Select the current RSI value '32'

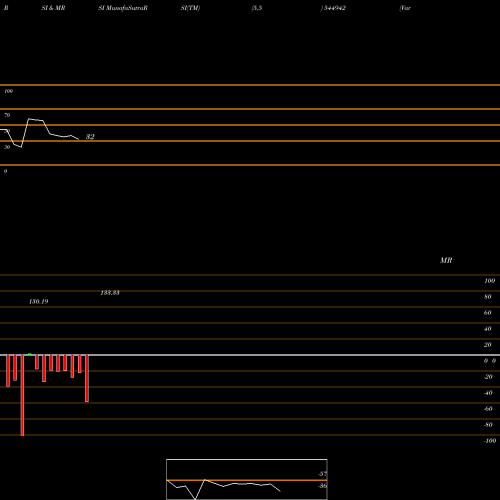point(90,137)
